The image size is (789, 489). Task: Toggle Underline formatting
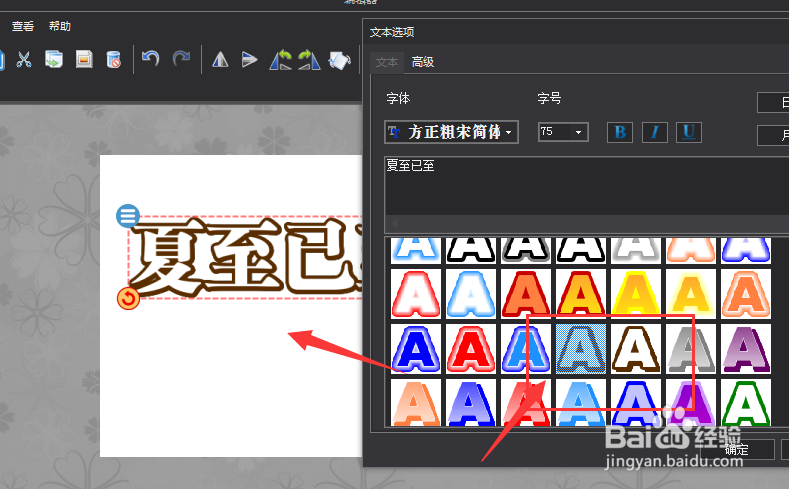click(x=689, y=132)
